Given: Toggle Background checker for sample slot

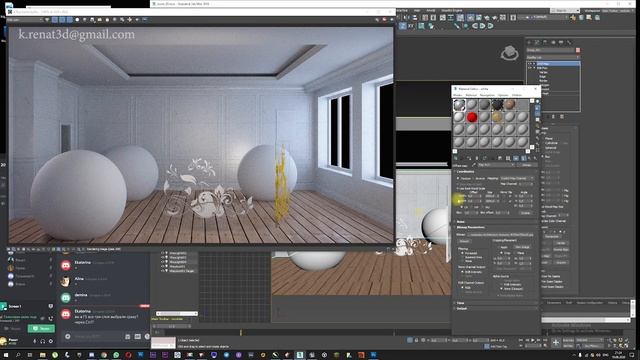Looking at the screenshot, I should click(x=538, y=114).
